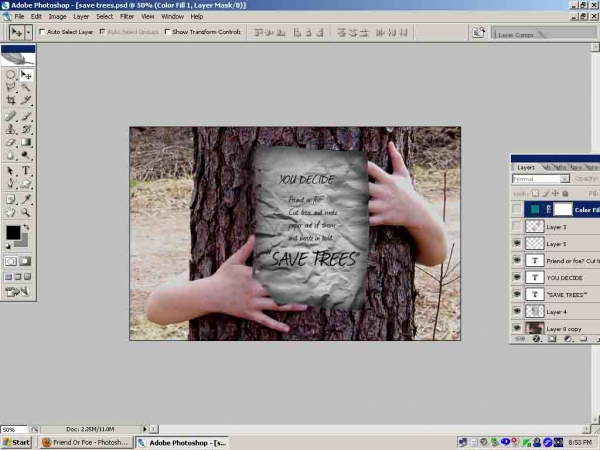Viewport: 600px width, 450px height.
Task: Click the Windows Start button
Action: click(16, 442)
